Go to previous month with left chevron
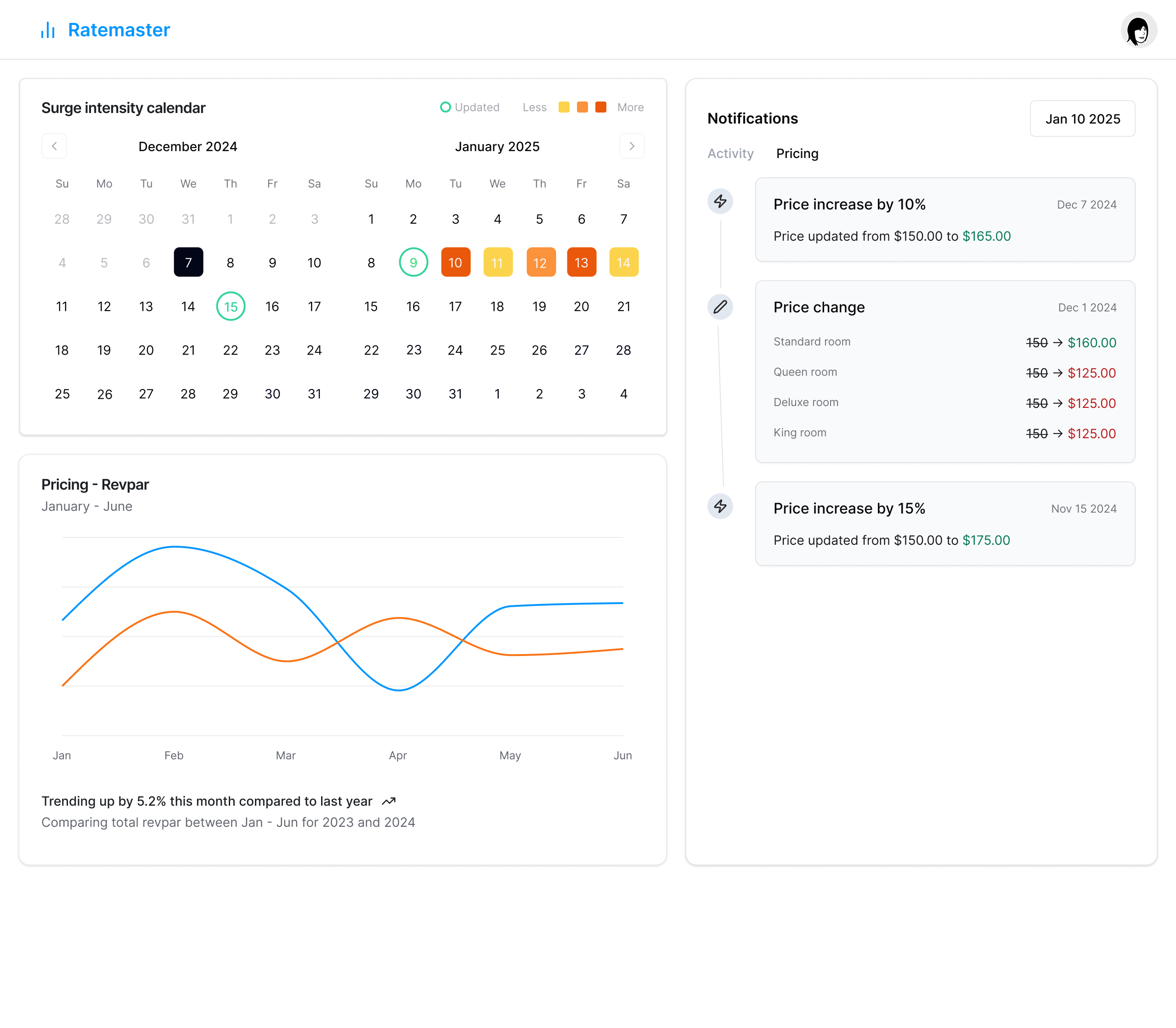This screenshot has height=1028, width=1176. click(55, 146)
